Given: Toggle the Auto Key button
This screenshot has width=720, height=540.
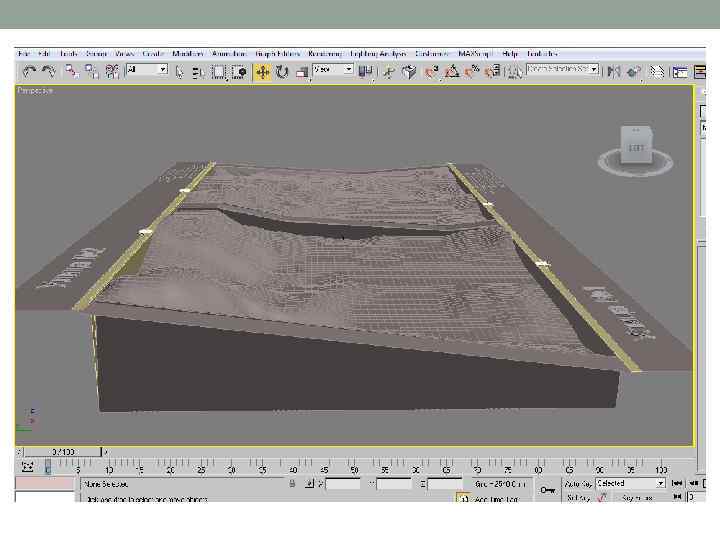Looking at the screenshot, I should pos(577,484).
